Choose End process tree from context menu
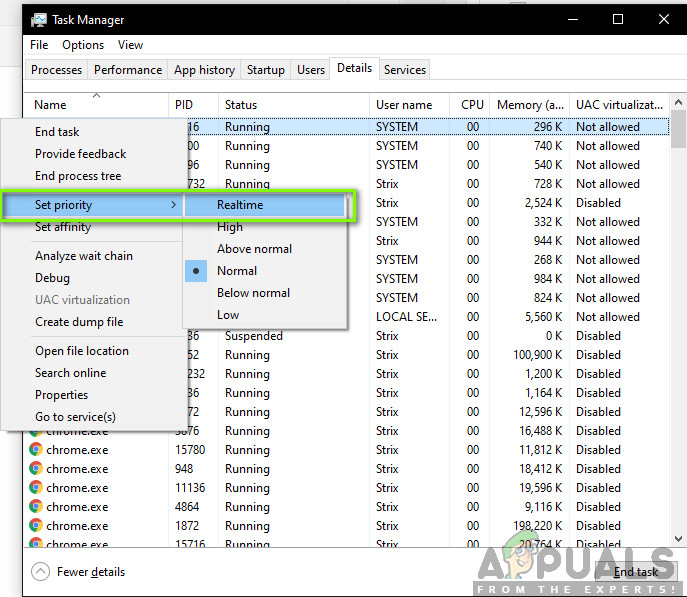Image resolution: width=687 pixels, height=597 pixels. pyautogui.click(x=78, y=176)
